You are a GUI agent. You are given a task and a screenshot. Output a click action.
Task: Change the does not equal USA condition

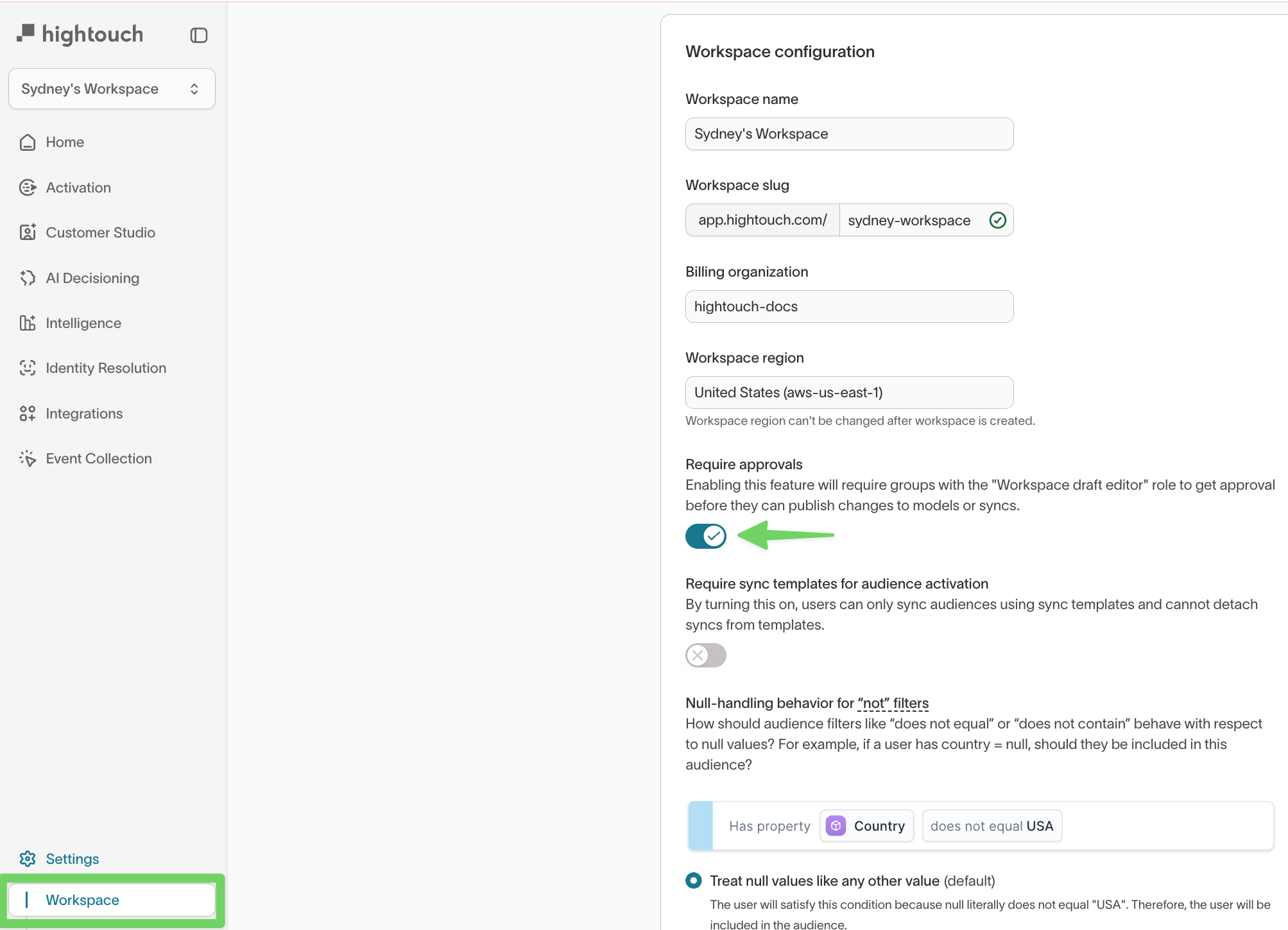tap(991, 826)
